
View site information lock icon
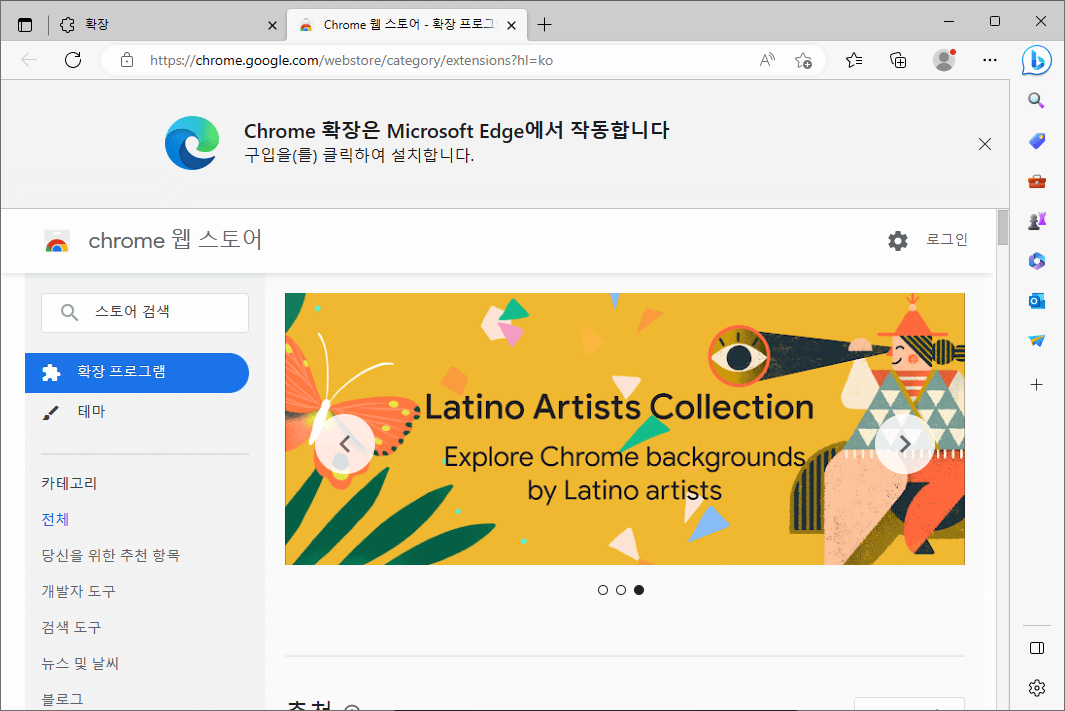click(127, 60)
